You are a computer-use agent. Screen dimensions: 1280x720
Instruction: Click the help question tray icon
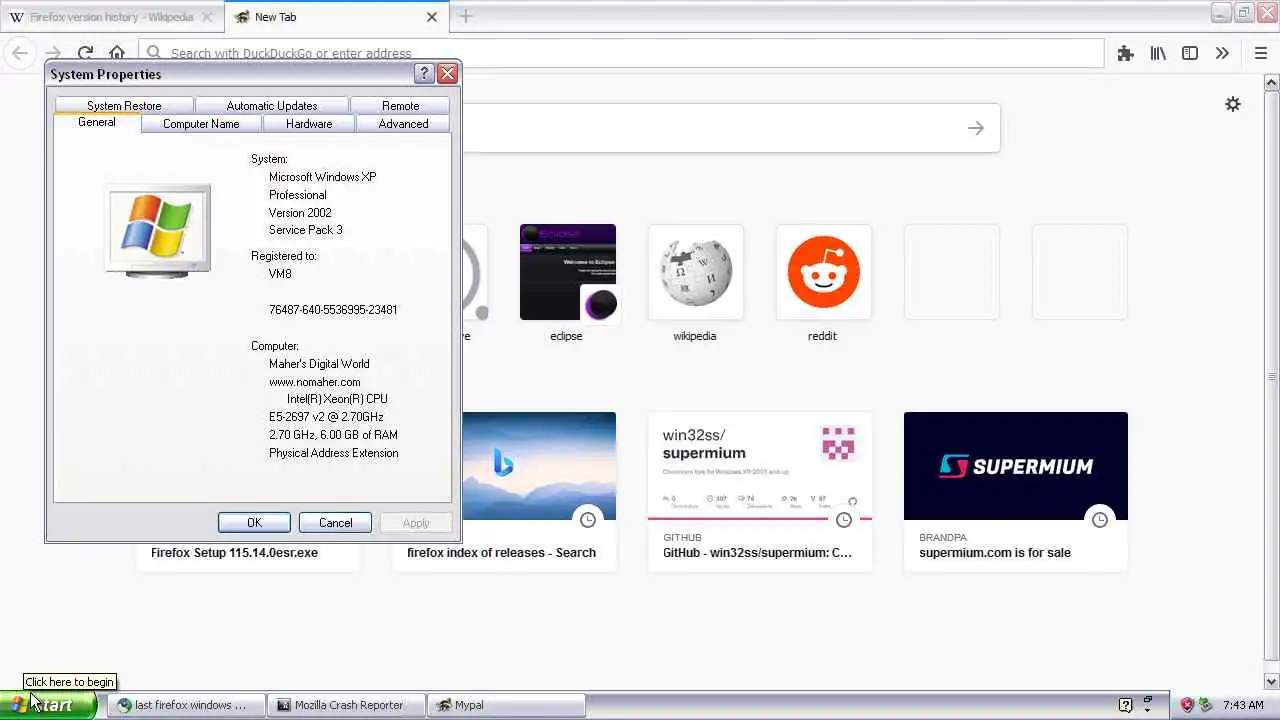pos(1125,705)
